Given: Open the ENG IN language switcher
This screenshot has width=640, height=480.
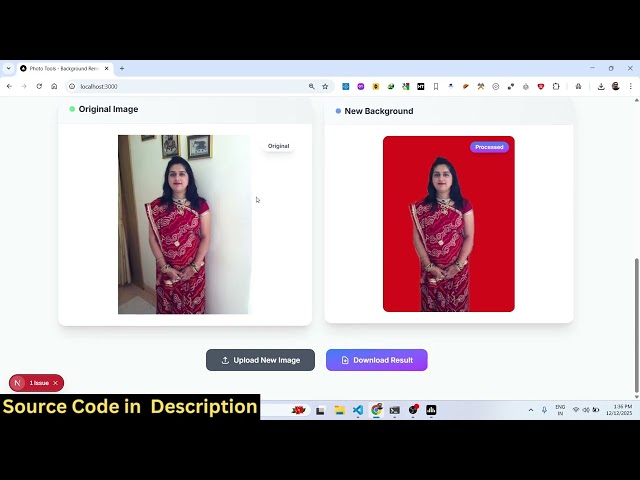Looking at the screenshot, I should (560, 410).
